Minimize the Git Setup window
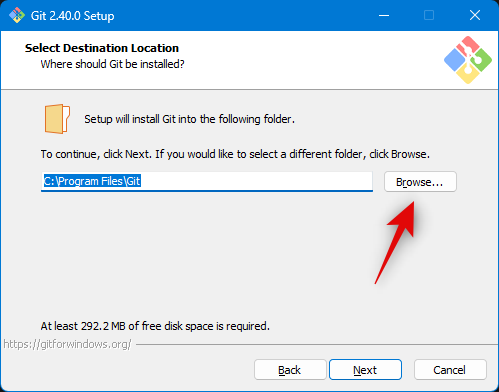Image resolution: width=499 pixels, height=392 pixels. tap(384, 15)
